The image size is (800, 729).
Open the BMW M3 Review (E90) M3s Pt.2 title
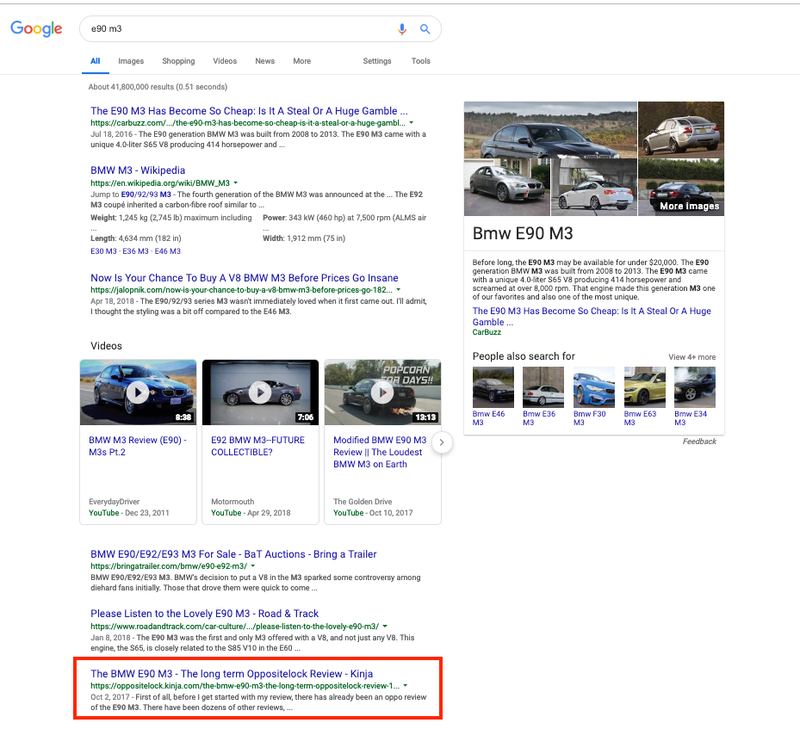138,446
